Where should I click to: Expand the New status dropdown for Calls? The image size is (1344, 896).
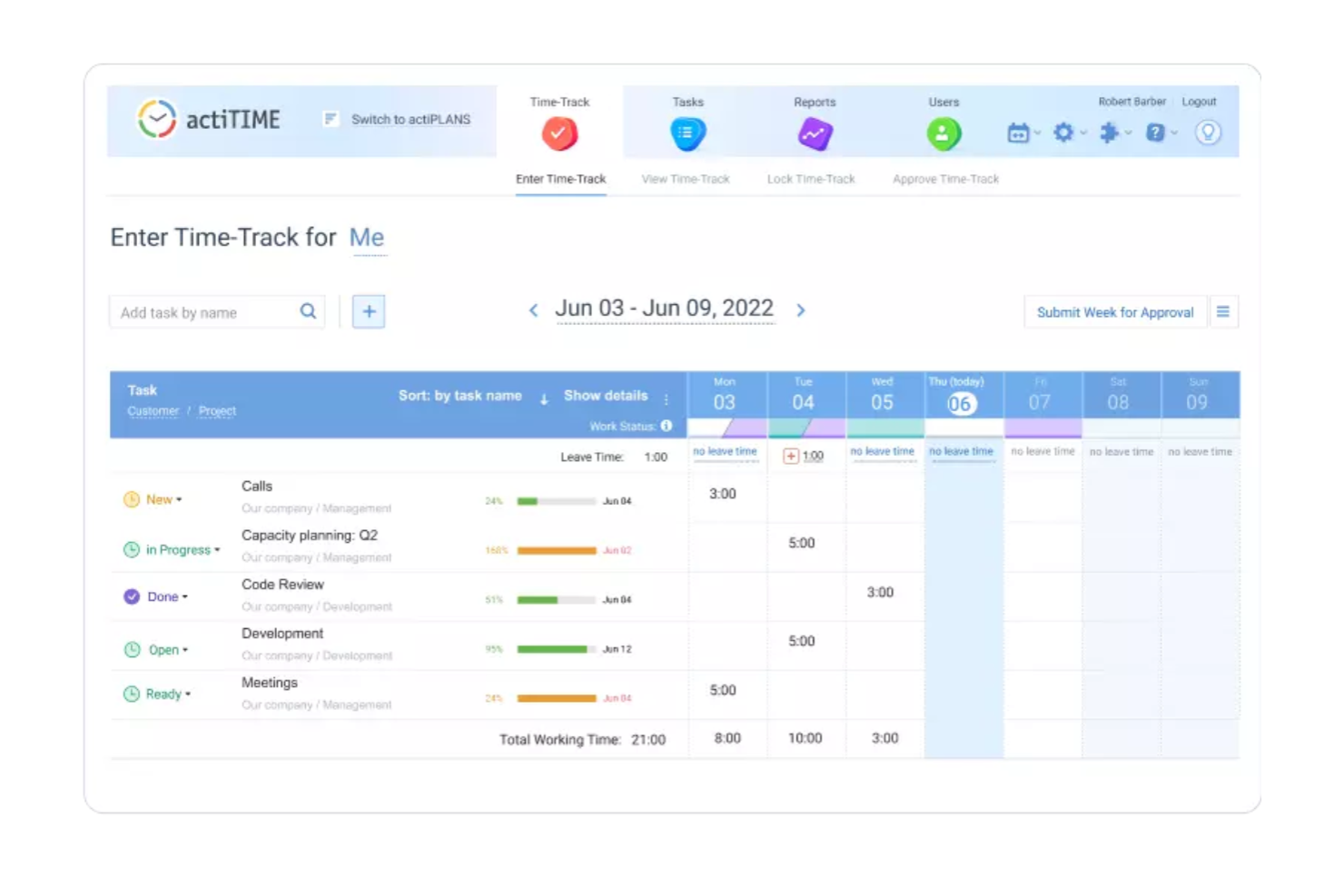[163, 499]
